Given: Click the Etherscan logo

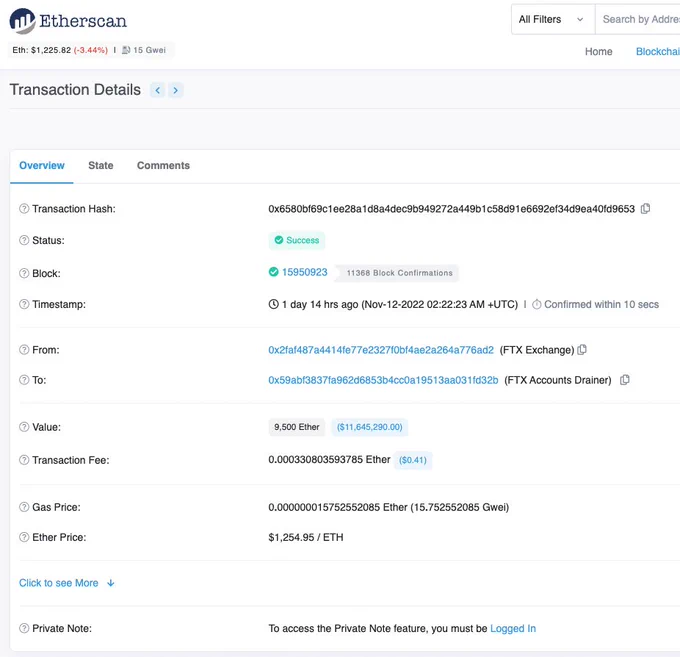Looking at the screenshot, I should point(68,21).
